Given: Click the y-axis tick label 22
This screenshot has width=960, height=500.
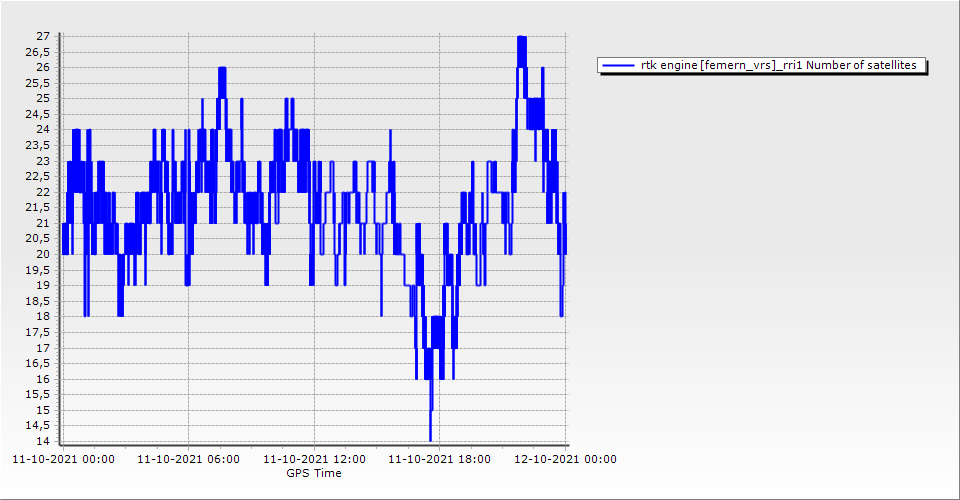Looking at the screenshot, I should tap(43, 192).
